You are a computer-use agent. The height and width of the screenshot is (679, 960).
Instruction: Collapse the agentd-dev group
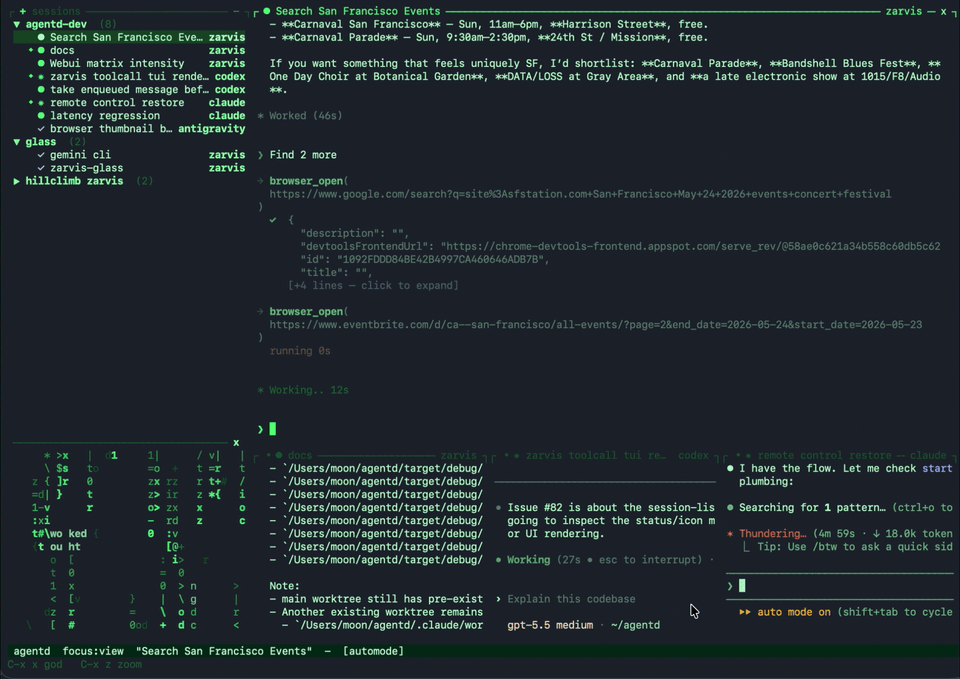17,24
